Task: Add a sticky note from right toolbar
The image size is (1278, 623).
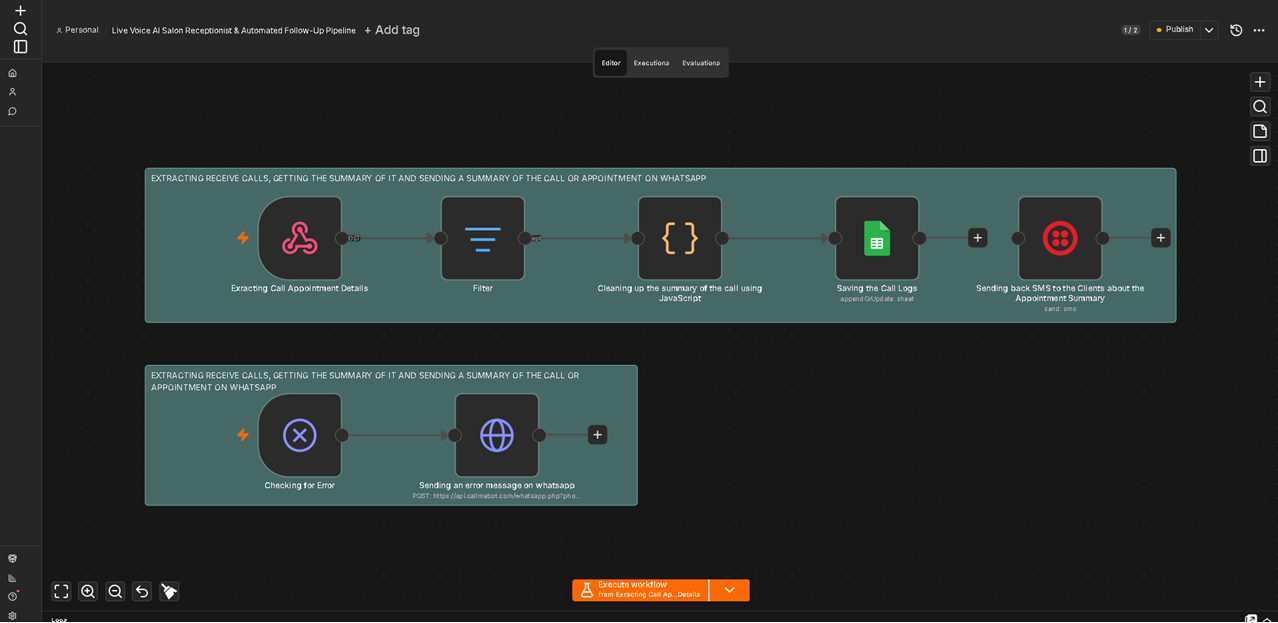Action: [1260, 131]
